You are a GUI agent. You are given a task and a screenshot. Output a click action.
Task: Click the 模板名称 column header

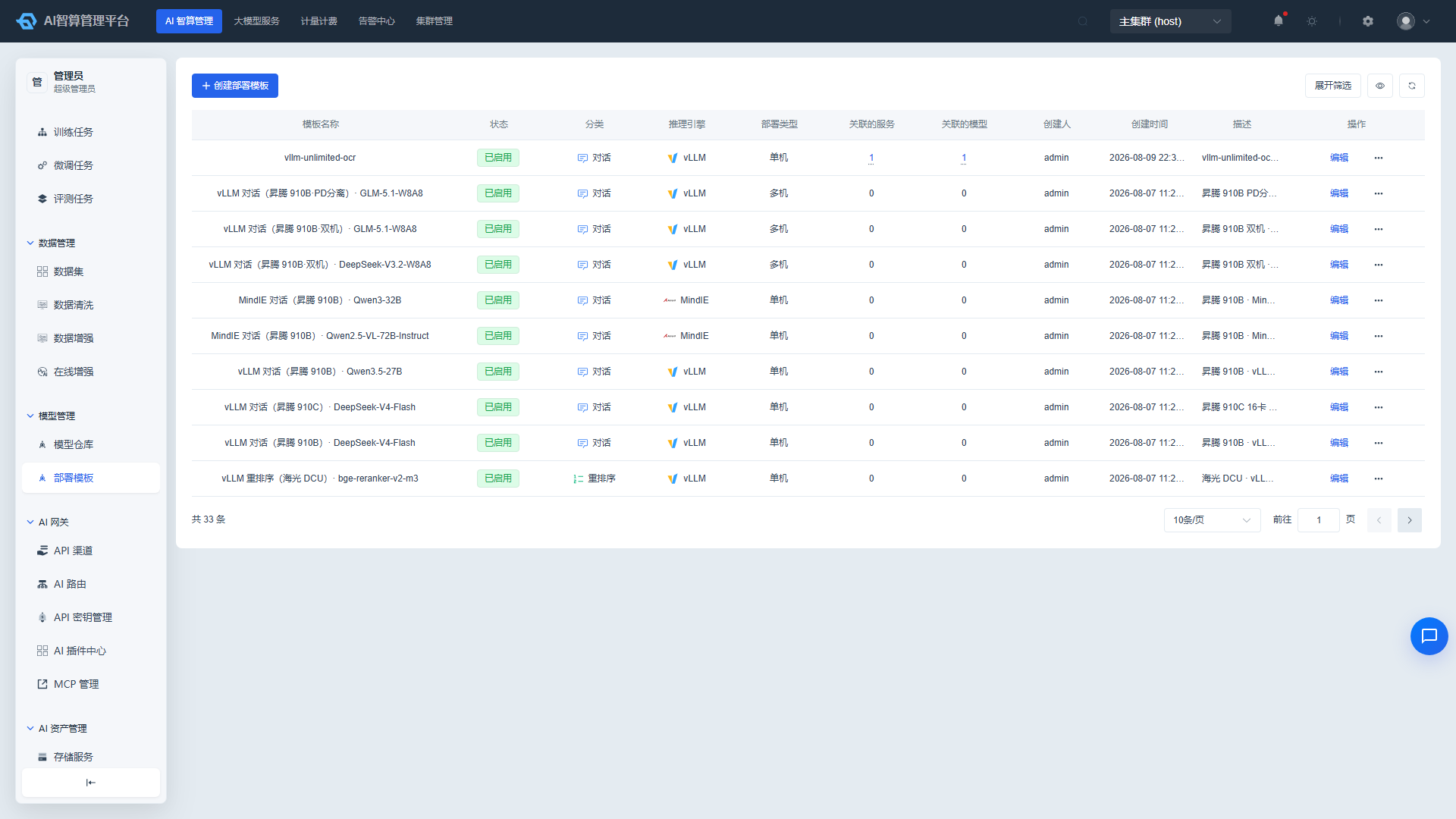point(321,124)
